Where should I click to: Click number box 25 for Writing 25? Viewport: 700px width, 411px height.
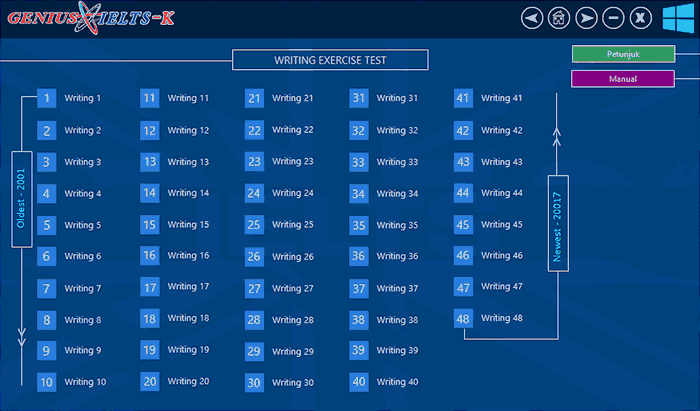click(254, 225)
